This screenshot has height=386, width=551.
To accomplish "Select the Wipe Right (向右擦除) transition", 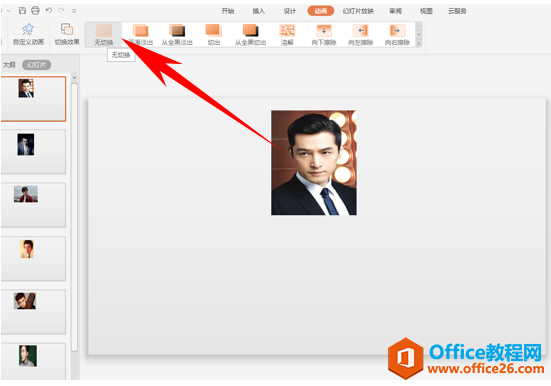I will tap(397, 35).
